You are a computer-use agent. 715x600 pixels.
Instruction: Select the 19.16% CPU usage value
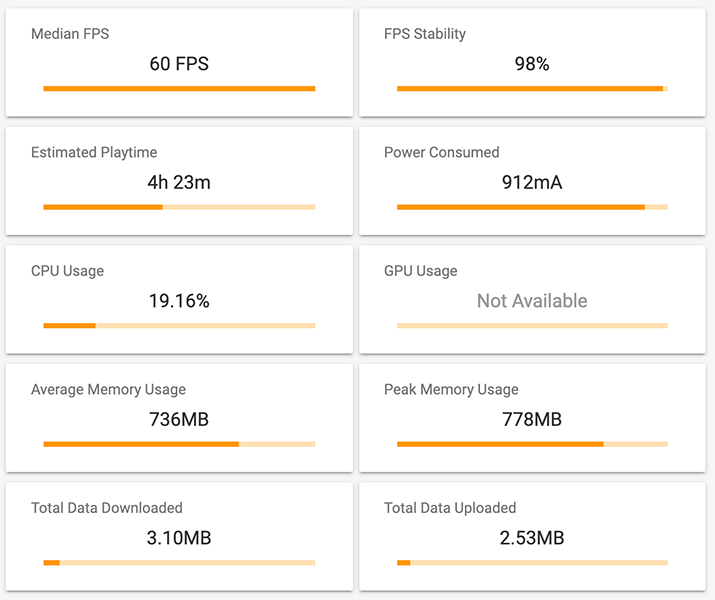click(179, 301)
